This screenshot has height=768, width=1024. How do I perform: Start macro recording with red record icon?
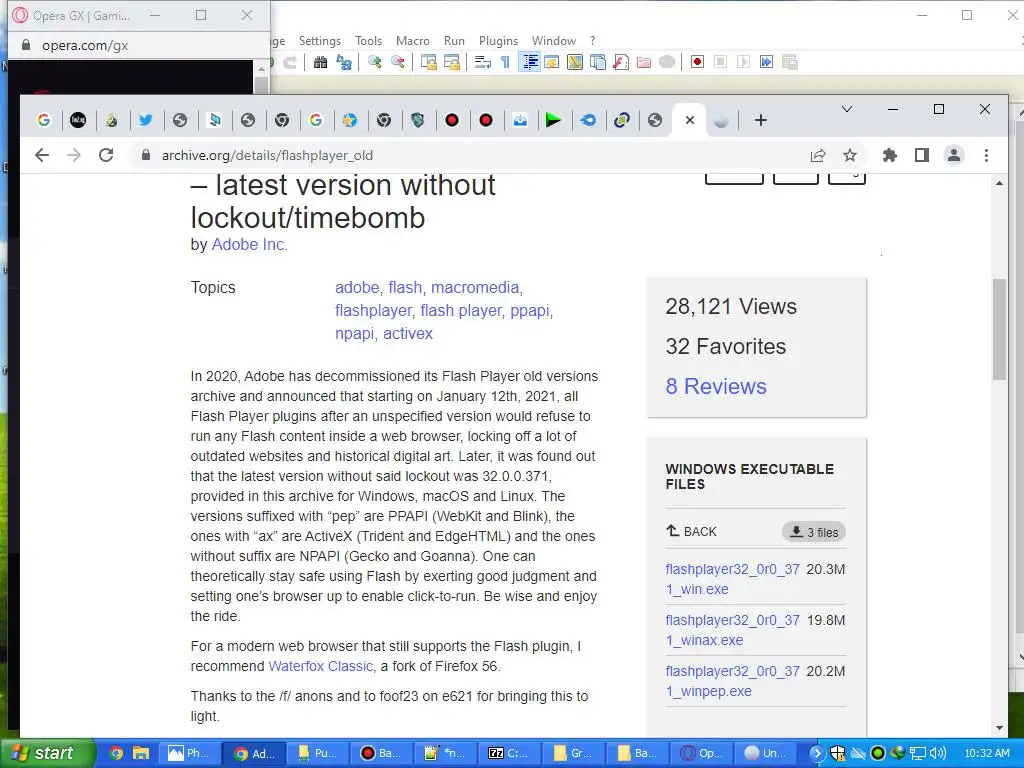pyautogui.click(x=697, y=62)
